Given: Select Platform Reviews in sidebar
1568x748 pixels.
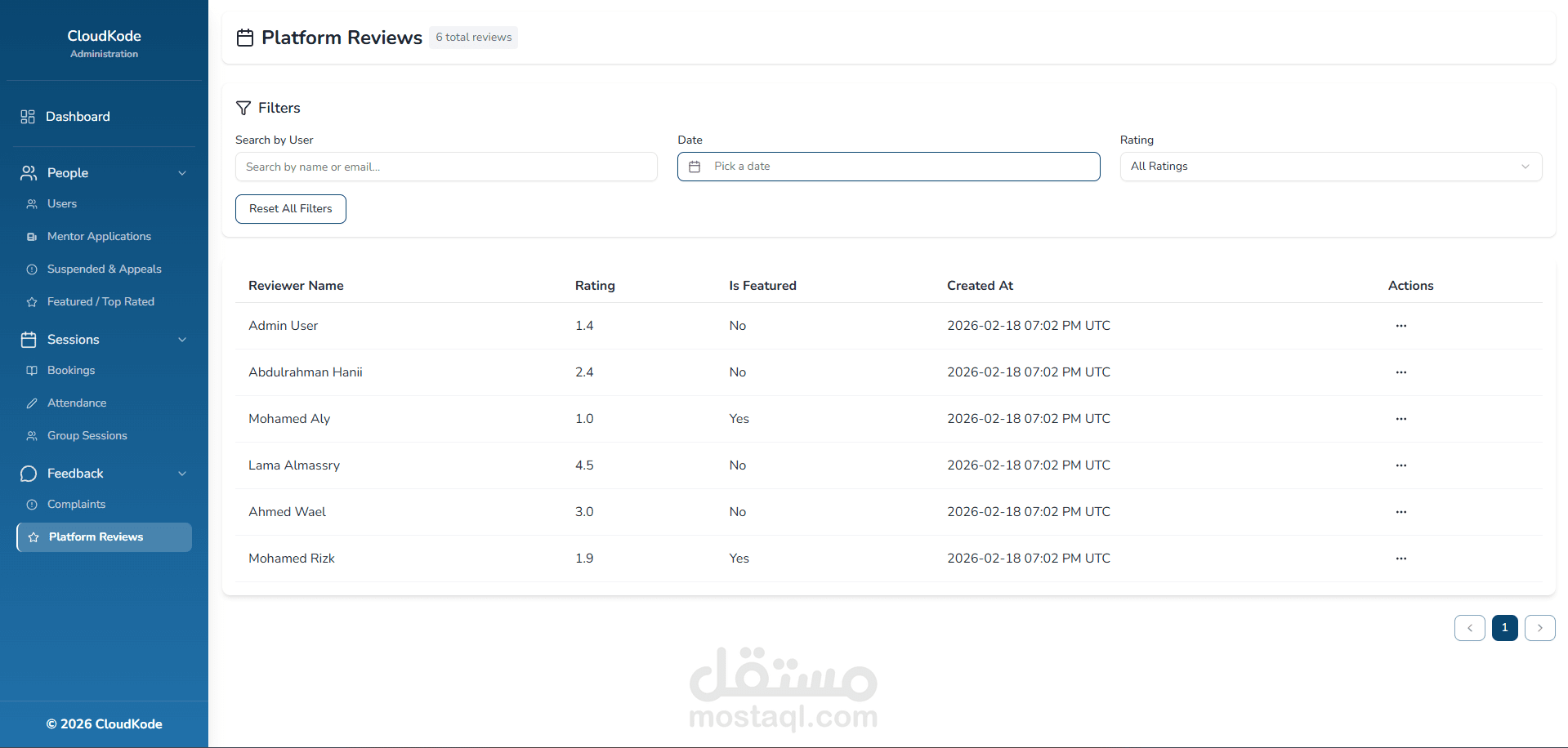Looking at the screenshot, I should click(104, 537).
